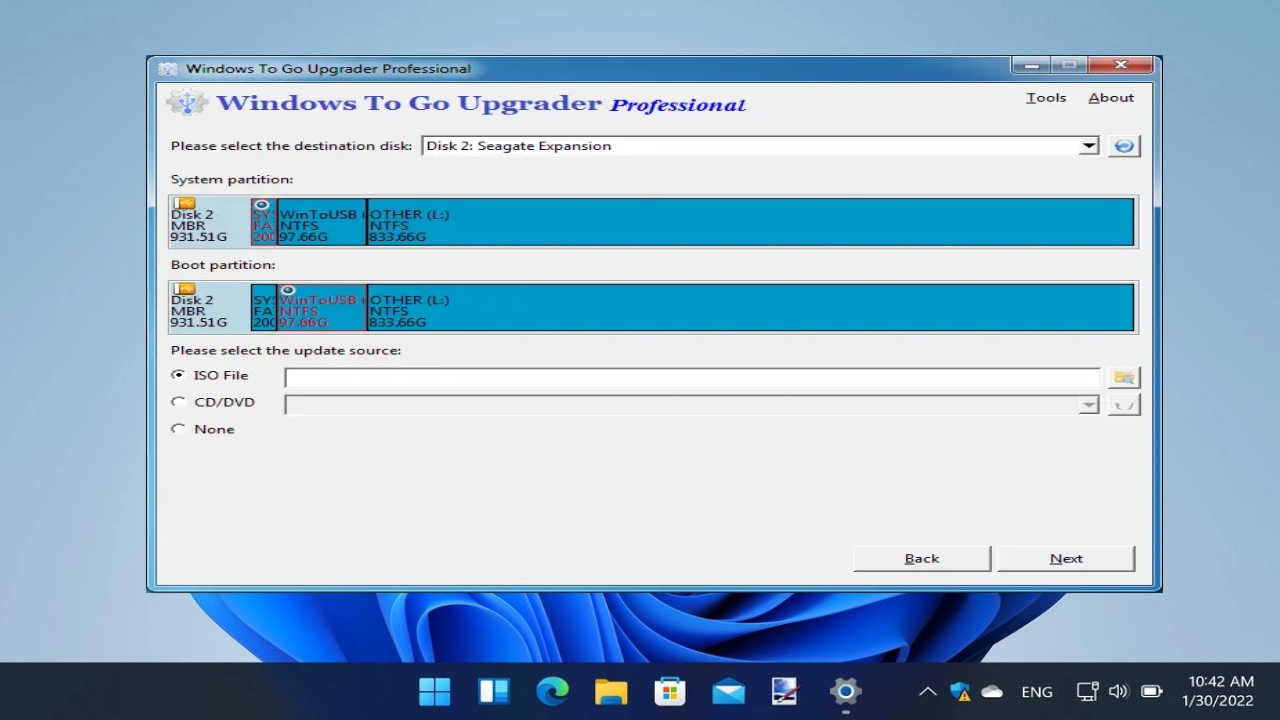Select WinToUSB partition in the System partition row
This screenshot has width=1280, height=720.
click(x=321, y=222)
